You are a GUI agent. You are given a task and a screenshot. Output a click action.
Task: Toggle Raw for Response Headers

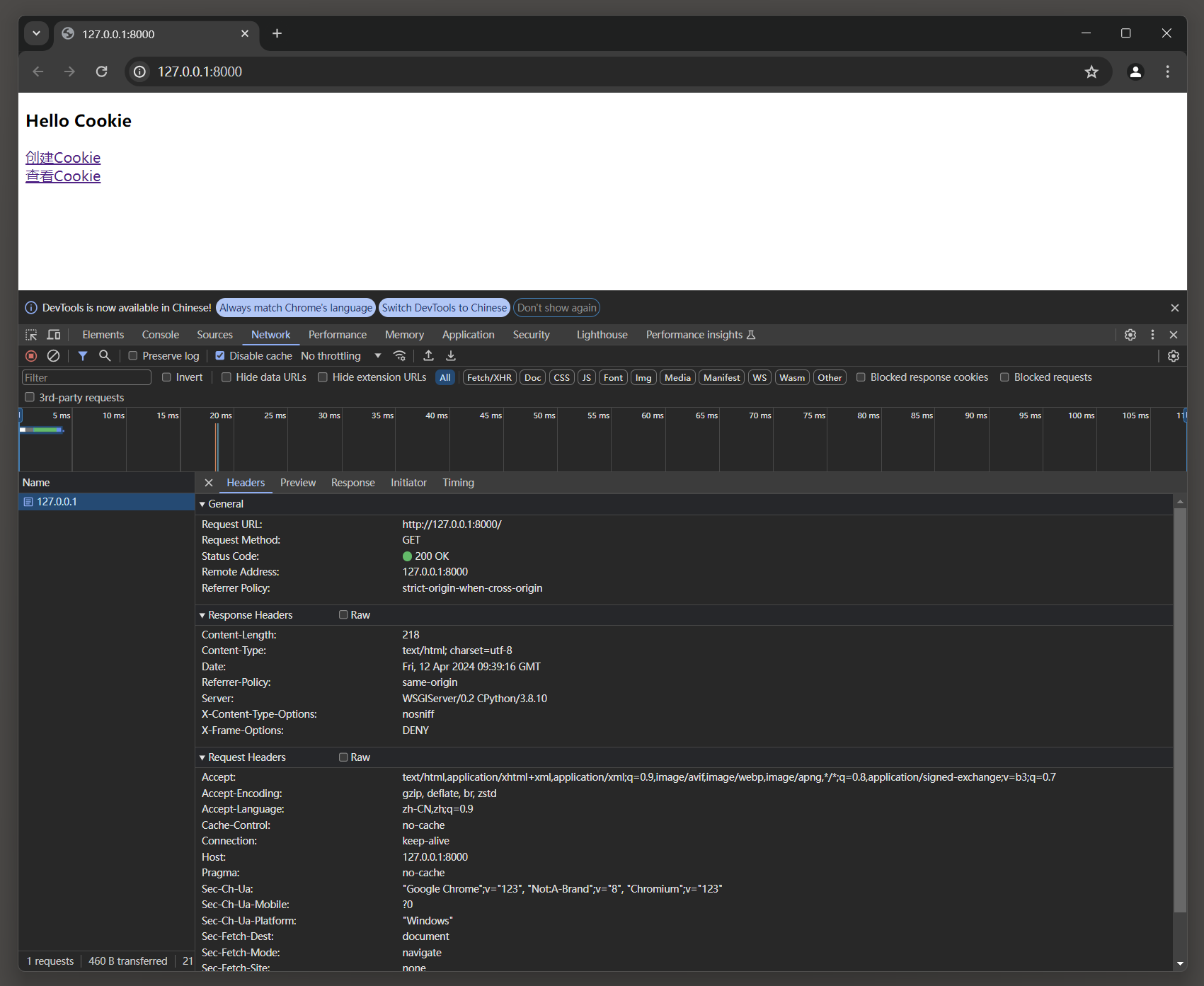343,614
